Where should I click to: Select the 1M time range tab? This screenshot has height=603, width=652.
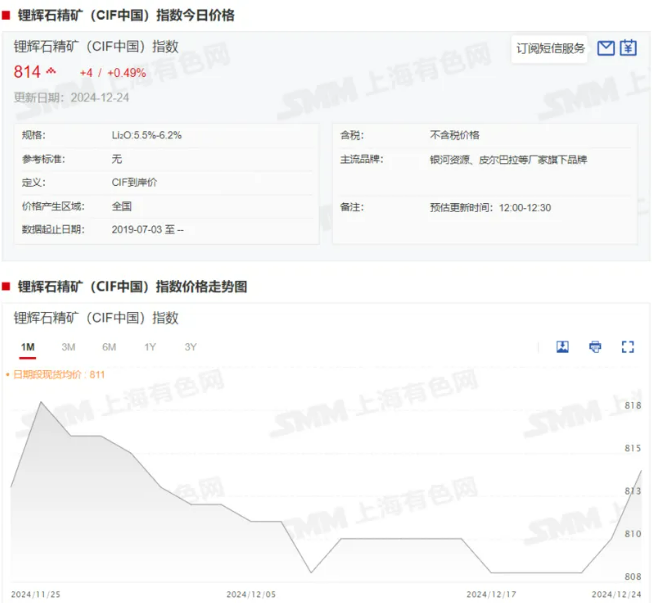(28, 347)
